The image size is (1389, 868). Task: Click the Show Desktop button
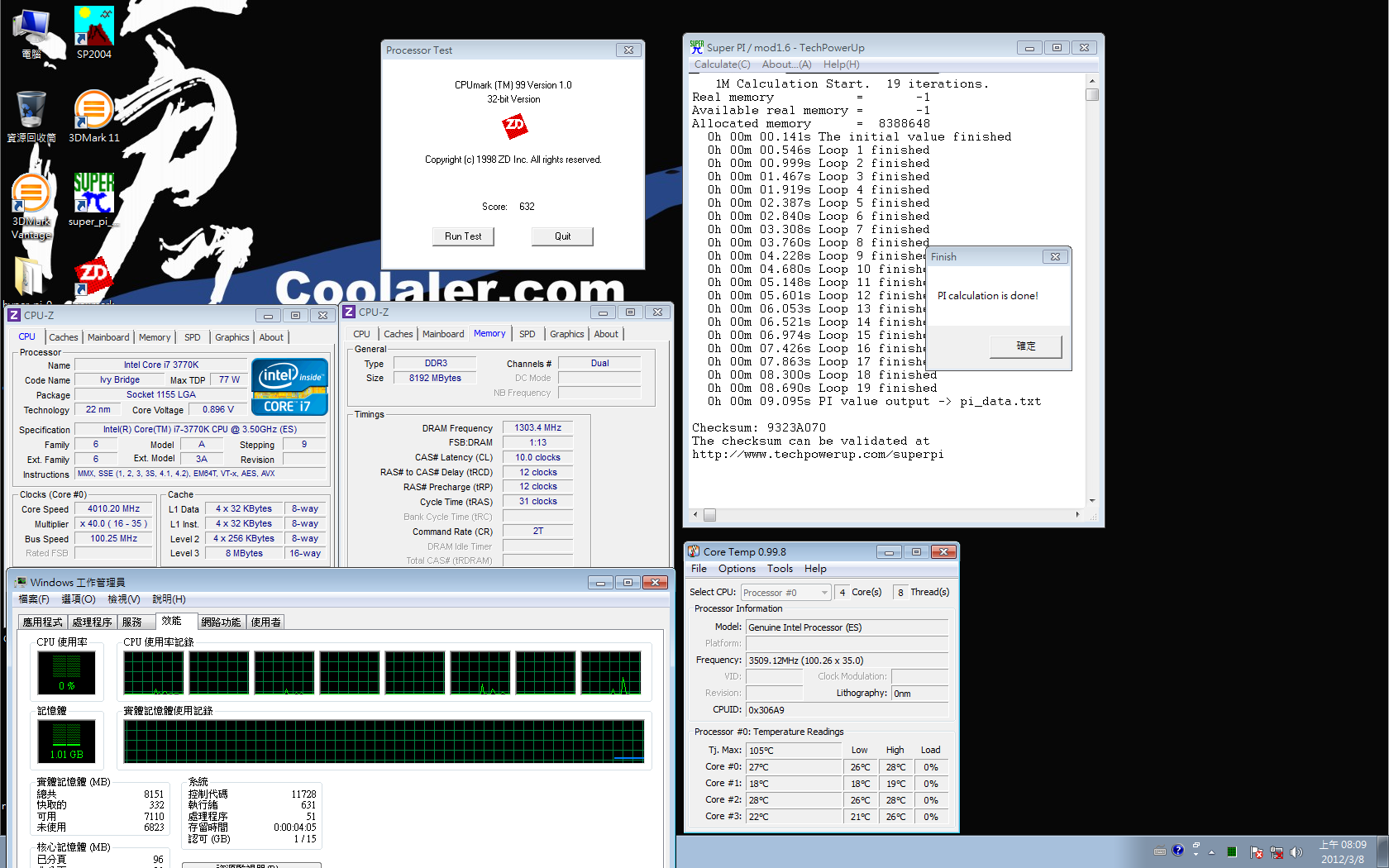pos(1382,851)
